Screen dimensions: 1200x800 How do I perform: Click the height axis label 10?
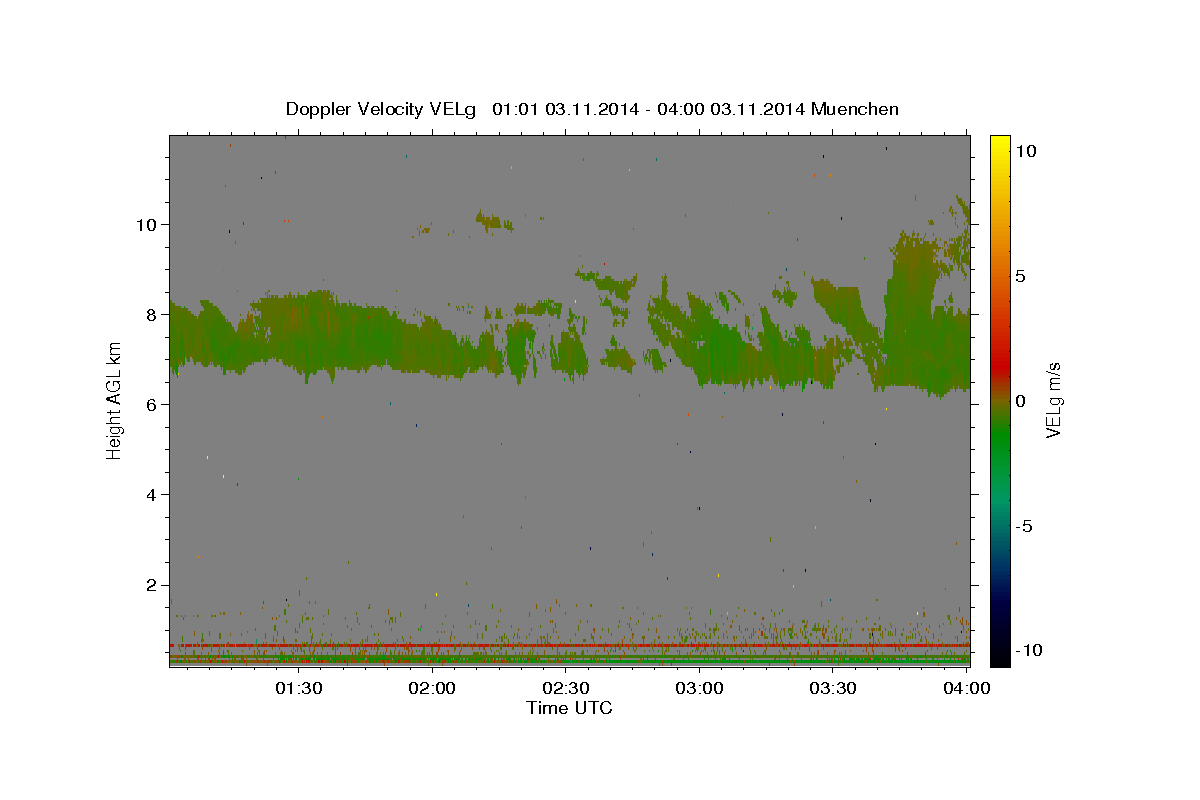[x=146, y=224]
